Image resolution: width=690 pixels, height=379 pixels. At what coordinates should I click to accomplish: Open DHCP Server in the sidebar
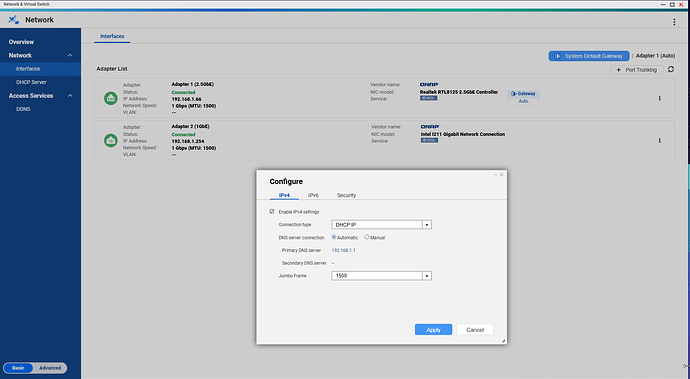(x=31, y=82)
